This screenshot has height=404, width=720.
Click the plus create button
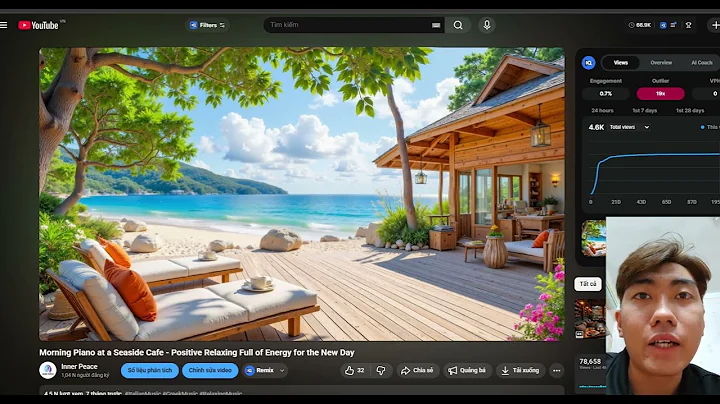pos(714,25)
